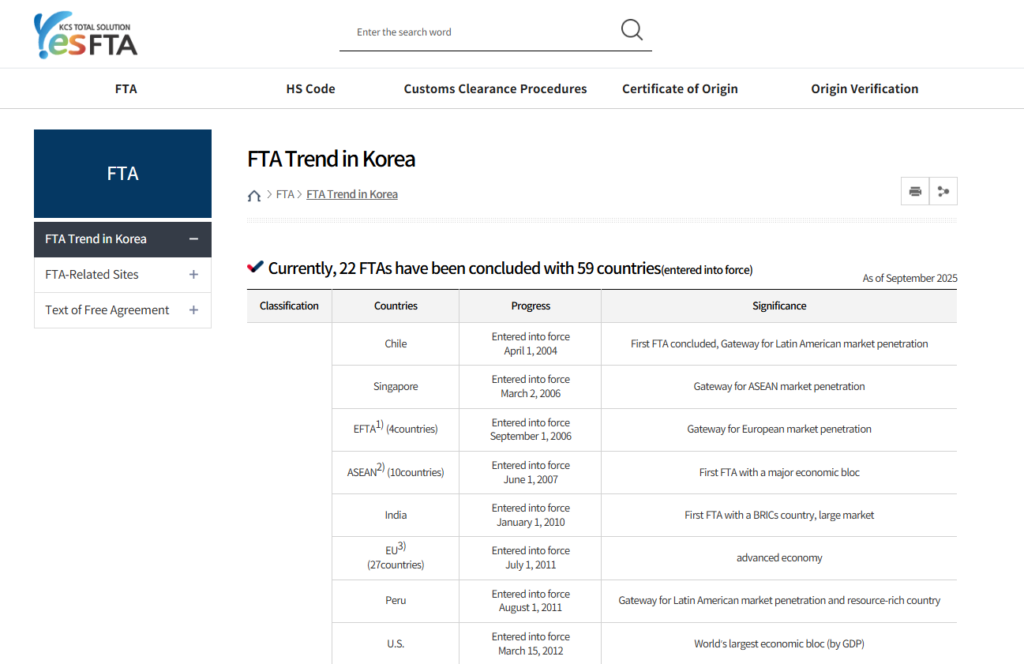Go to home via breadcrumb house icon
This screenshot has width=1024, height=664.
[254, 195]
